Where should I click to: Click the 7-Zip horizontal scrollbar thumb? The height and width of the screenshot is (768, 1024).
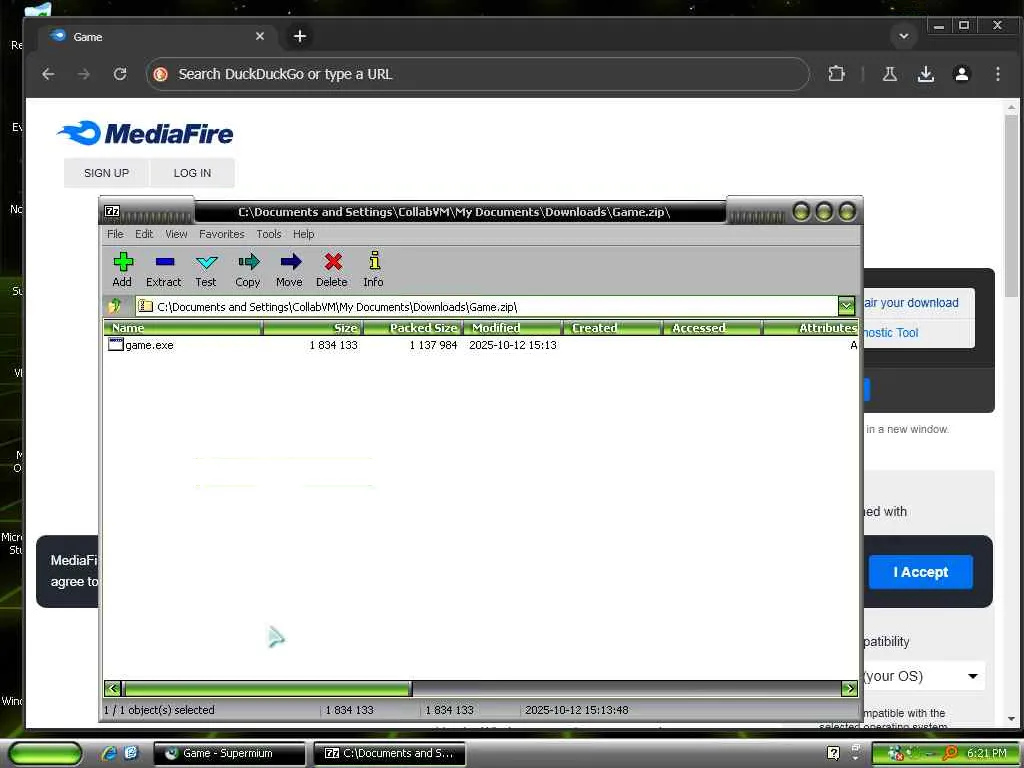[x=267, y=688]
